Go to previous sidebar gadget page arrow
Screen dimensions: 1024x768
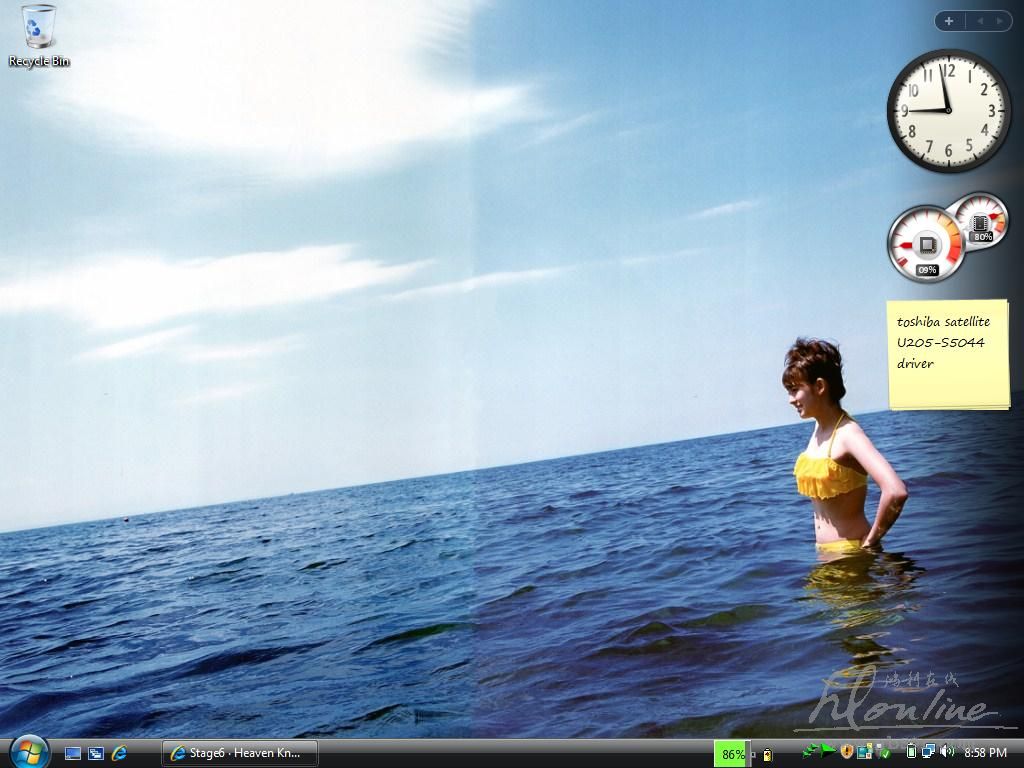coord(979,21)
